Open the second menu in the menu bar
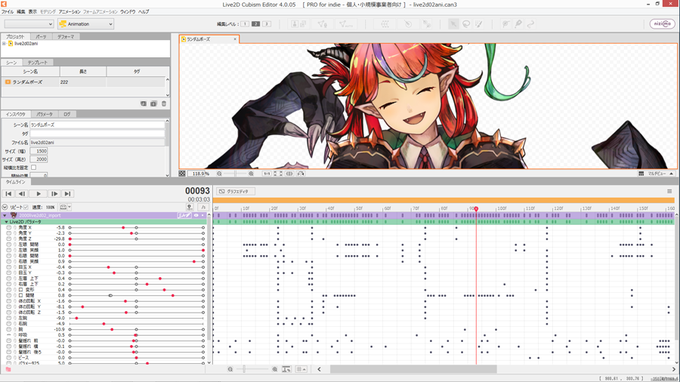680x382 pixels. 20,12
